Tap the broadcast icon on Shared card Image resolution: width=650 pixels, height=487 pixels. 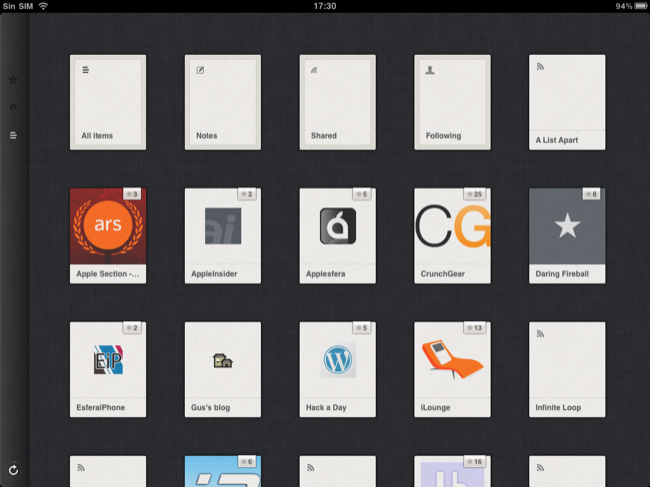pyautogui.click(x=314, y=70)
